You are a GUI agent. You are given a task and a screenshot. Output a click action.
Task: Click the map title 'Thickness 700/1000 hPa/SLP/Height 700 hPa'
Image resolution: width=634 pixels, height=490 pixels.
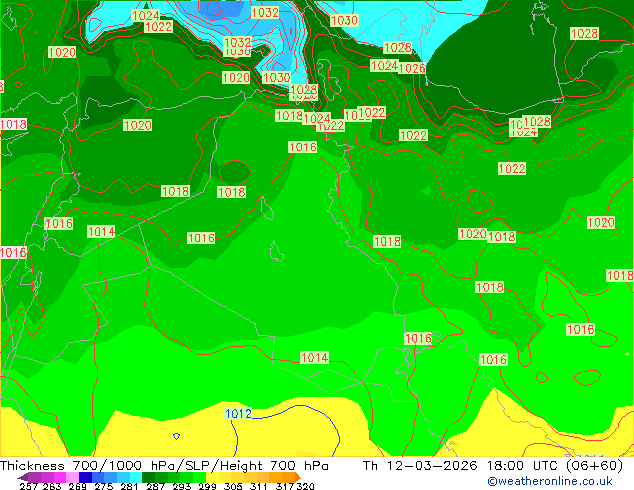click(x=164, y=466)
